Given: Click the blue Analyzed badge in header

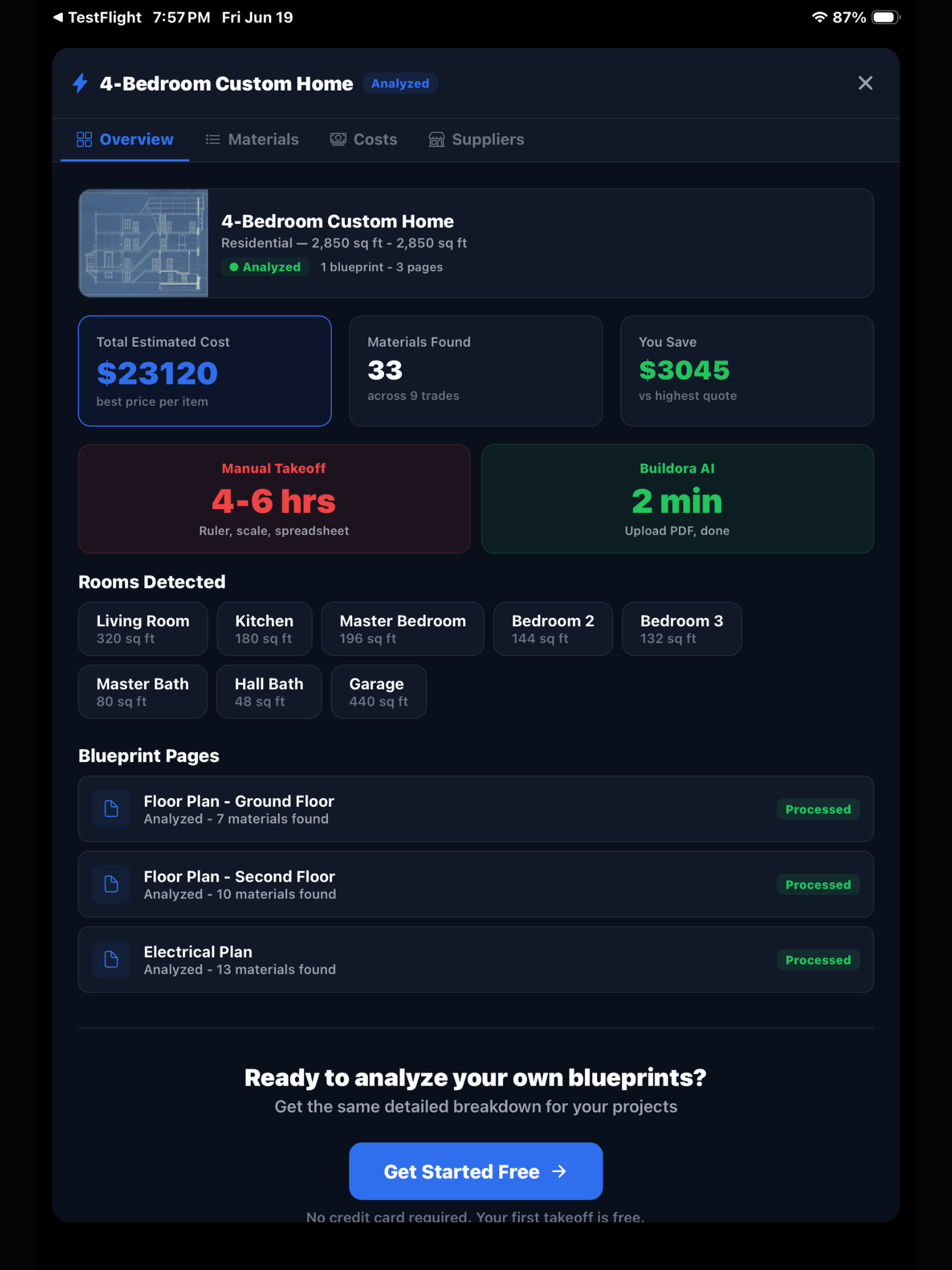Looking at the screenshot, I should [400, 83].
